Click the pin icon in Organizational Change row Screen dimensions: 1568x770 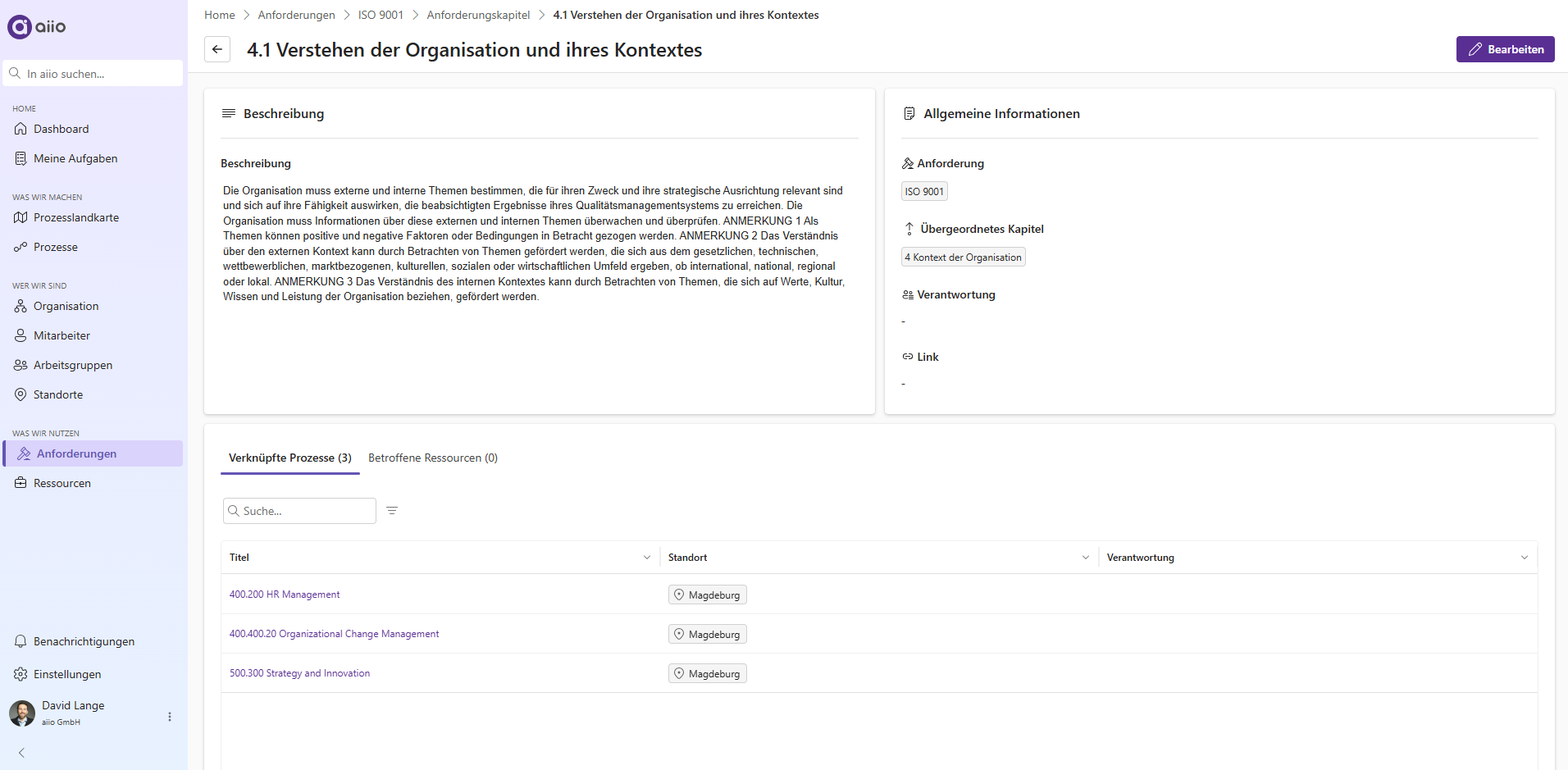click(x=679, y=634)
